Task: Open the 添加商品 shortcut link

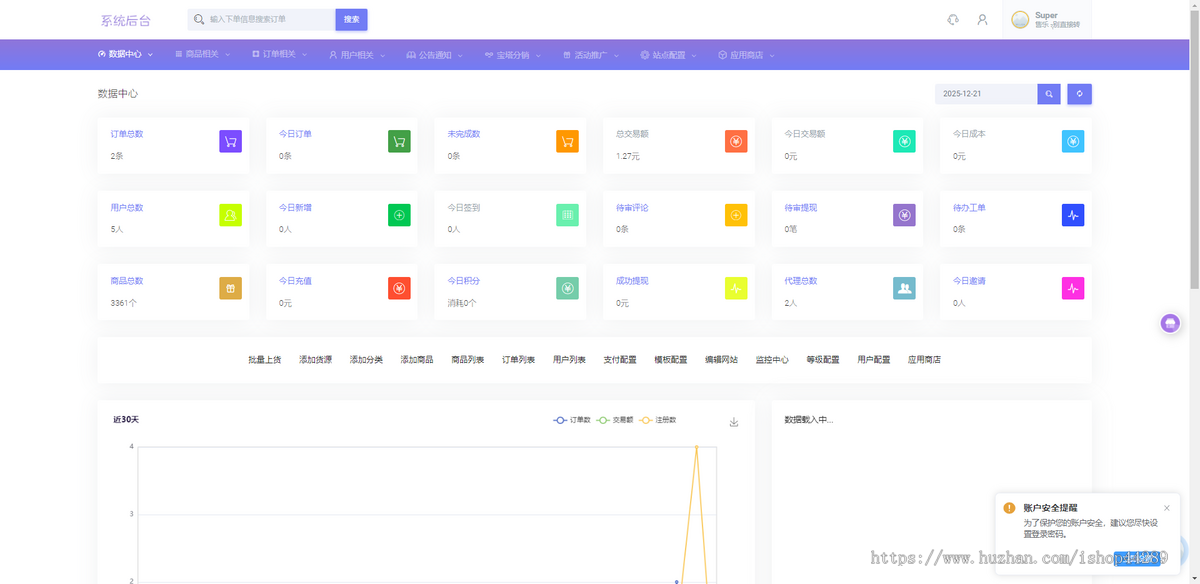Action: (417, 359)
